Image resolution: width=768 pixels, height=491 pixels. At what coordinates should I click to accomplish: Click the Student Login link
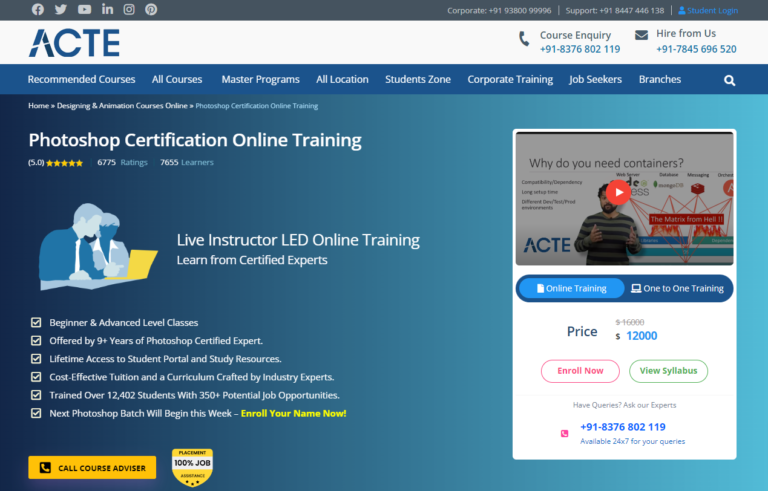[x=708, y=10]
